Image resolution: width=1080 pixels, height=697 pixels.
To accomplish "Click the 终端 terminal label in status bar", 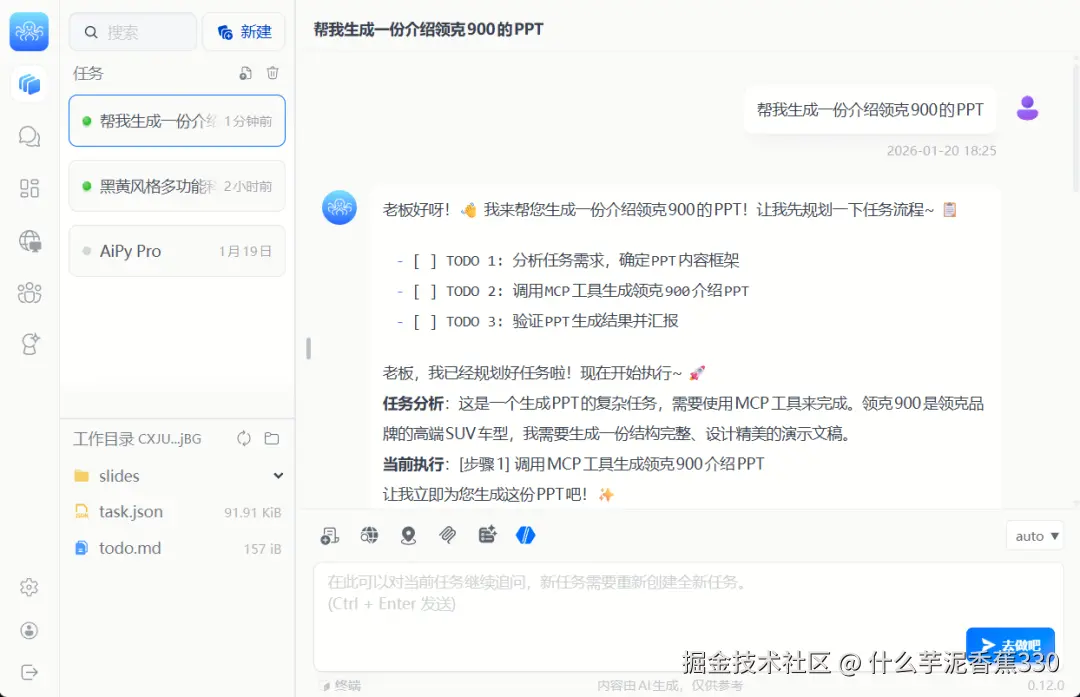I will point(347,685).
